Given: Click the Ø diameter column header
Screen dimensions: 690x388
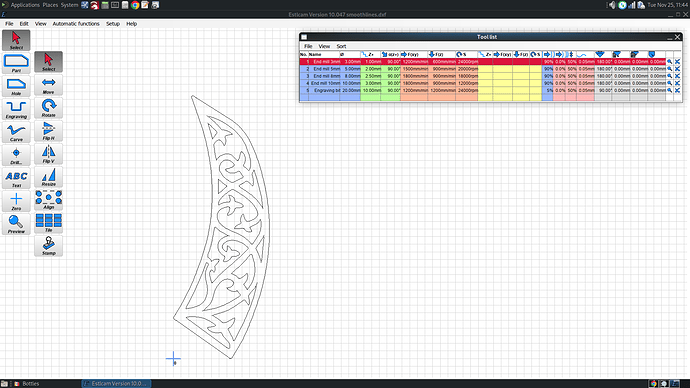Looking at the screenshot, I should [x=350, y=55].
